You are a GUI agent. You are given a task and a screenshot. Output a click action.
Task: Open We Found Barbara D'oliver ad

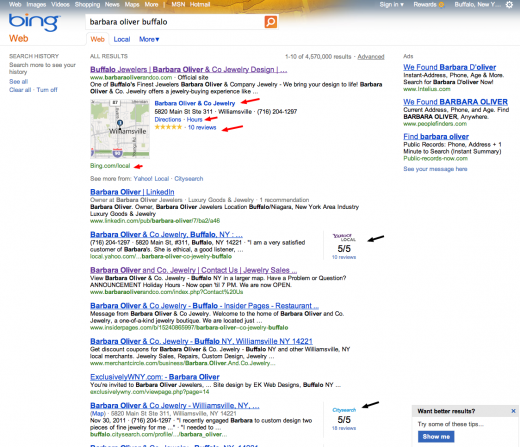450,67
